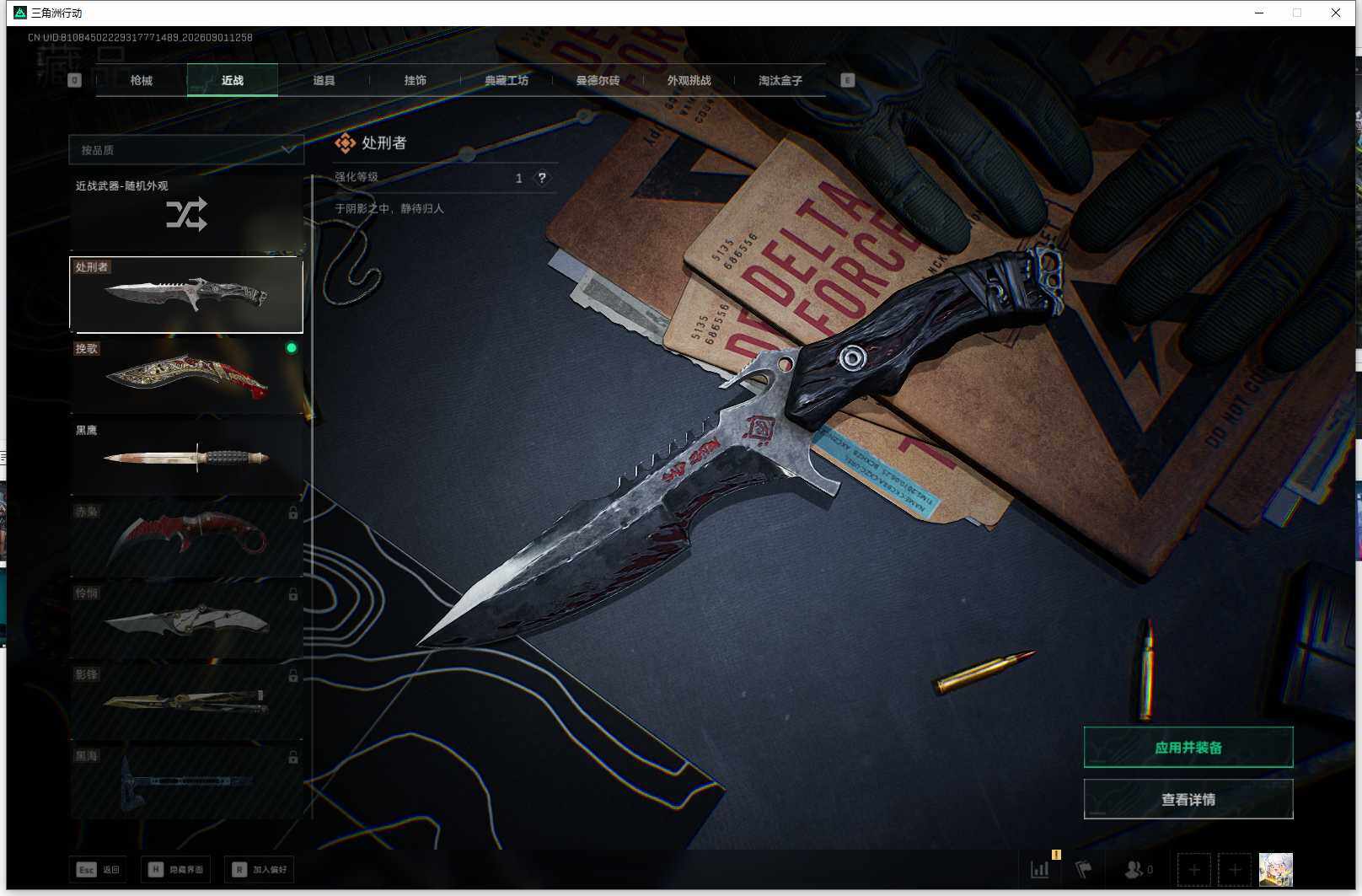The width and height of the screenshot is (1362, 896).
Task: Expand the 按品质 sort dropdown
Action: click(x=186, y=150)
